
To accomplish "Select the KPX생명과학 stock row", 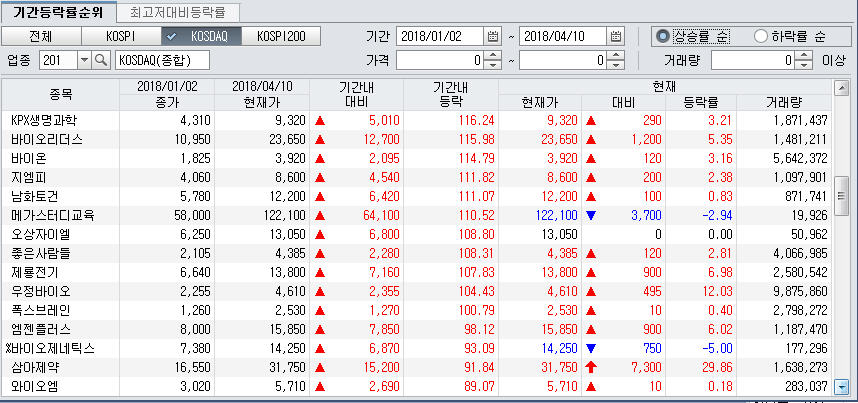I will [416, 120].
